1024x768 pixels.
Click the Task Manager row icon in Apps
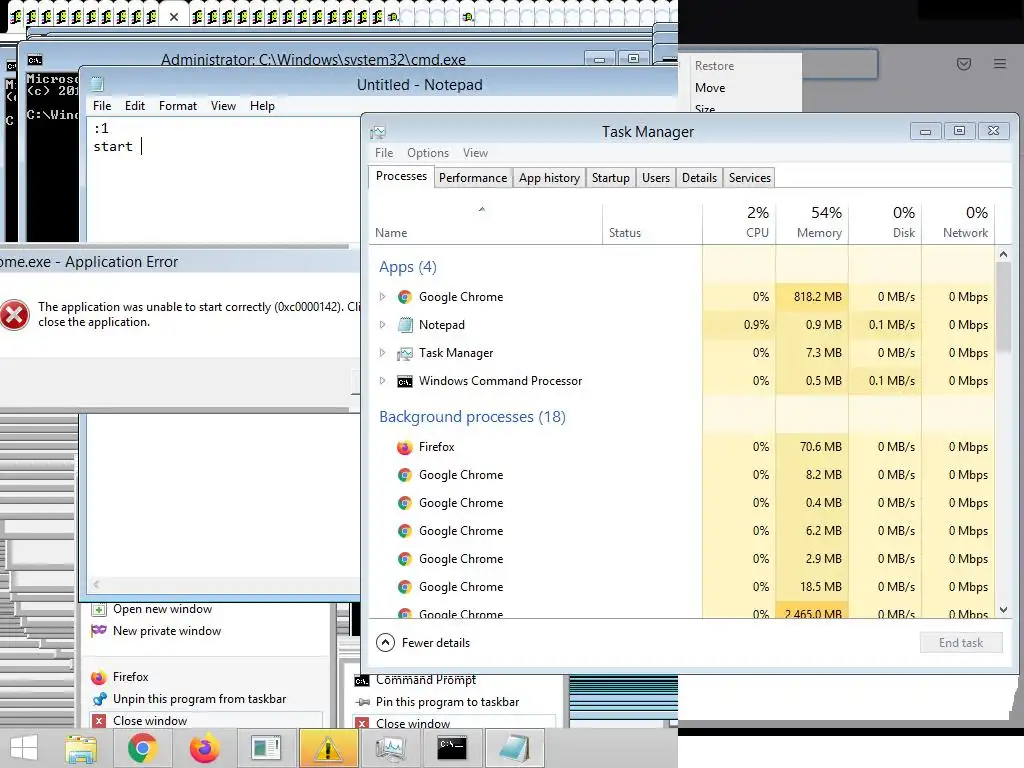(405, 353)
